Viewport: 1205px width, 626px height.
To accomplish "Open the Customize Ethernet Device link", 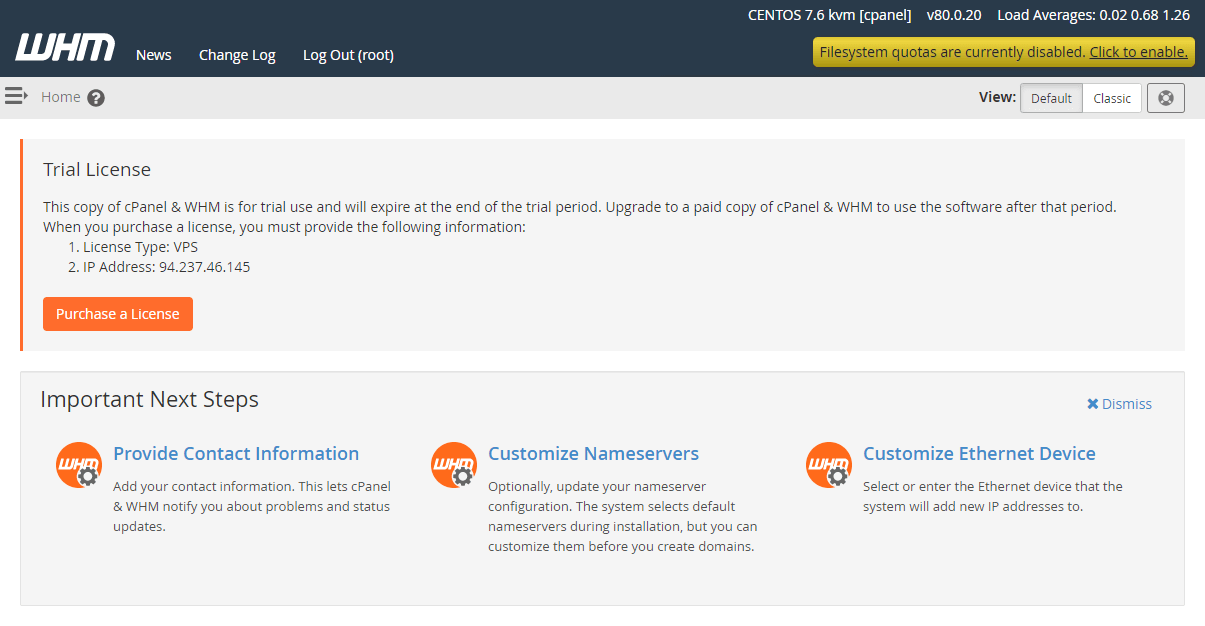I will pyautogui.click(x=979, y=453).
